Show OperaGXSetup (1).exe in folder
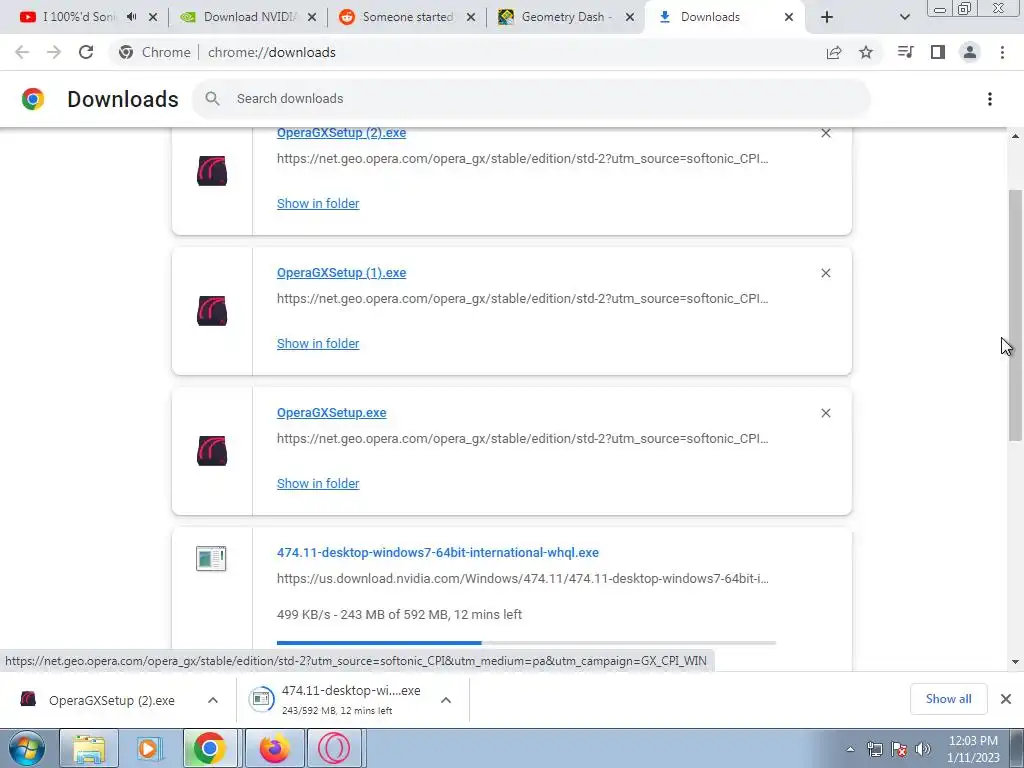1024x768 pixels. [318, 344]
